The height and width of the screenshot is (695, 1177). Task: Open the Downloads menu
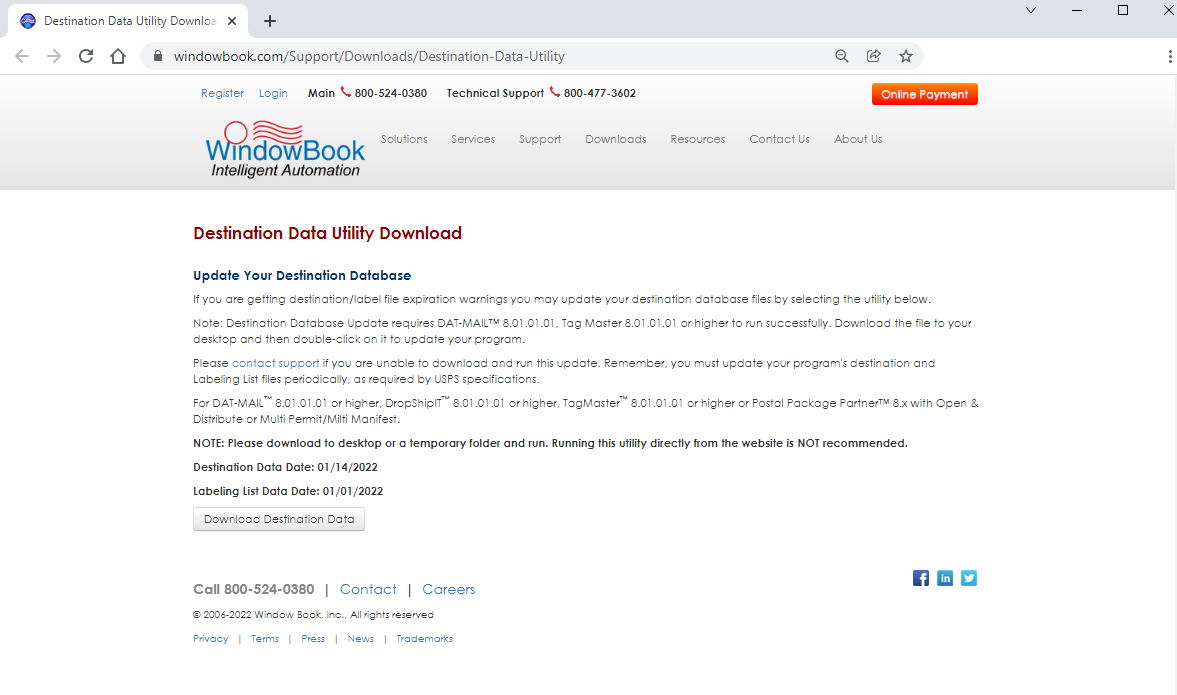(x=616, y=140)
